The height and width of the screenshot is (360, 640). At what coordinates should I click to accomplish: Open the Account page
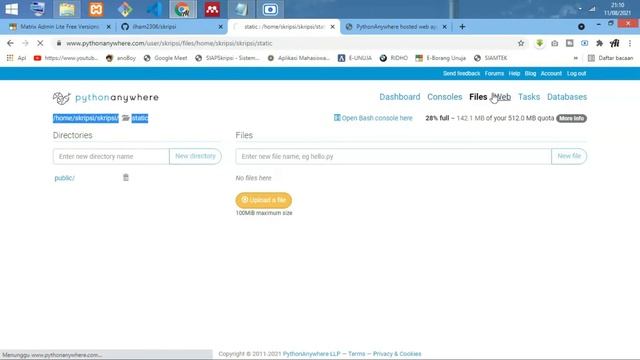(x=551, y=73)
